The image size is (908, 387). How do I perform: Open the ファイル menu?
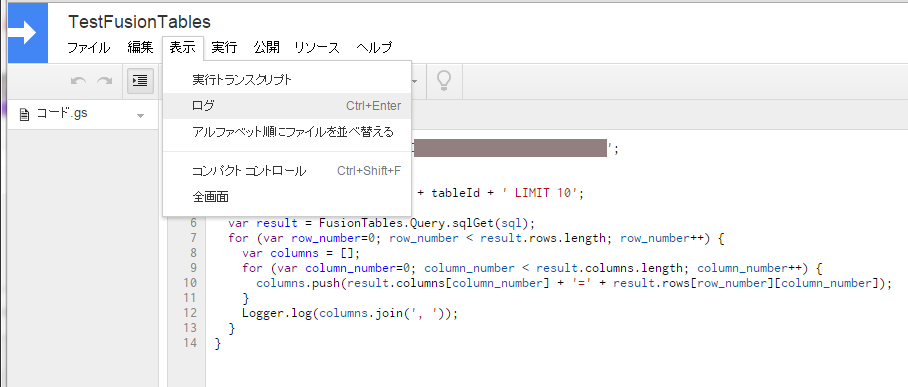89,48
